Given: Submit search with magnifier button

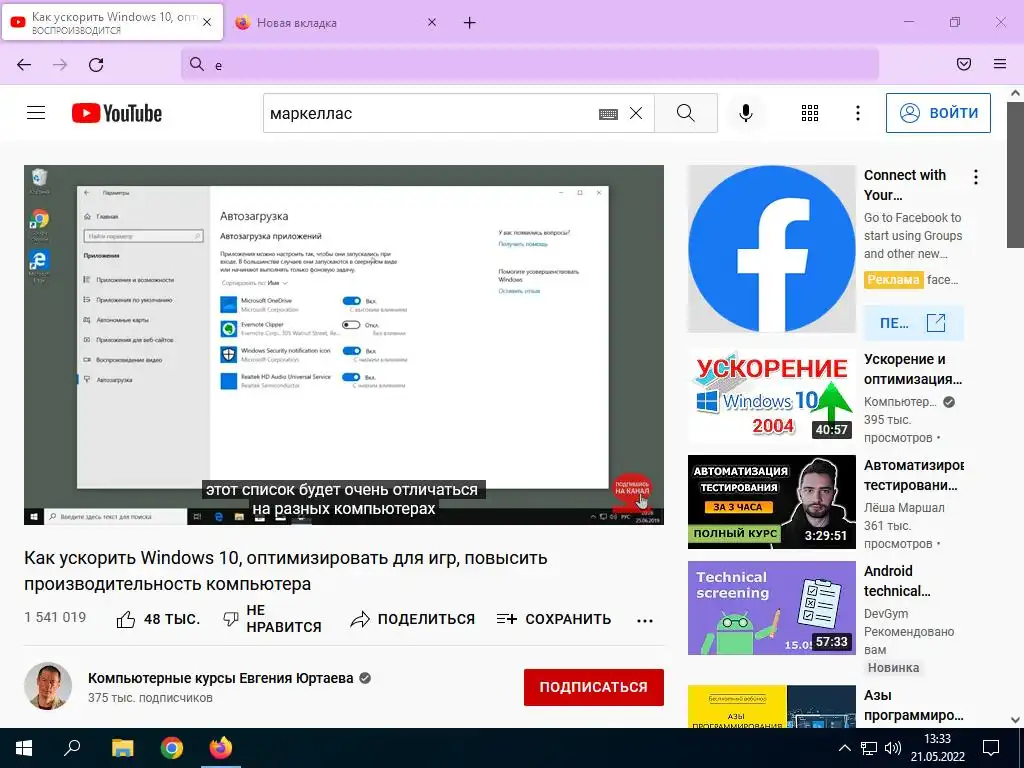Looking at the screenshot, I should 686,113.
